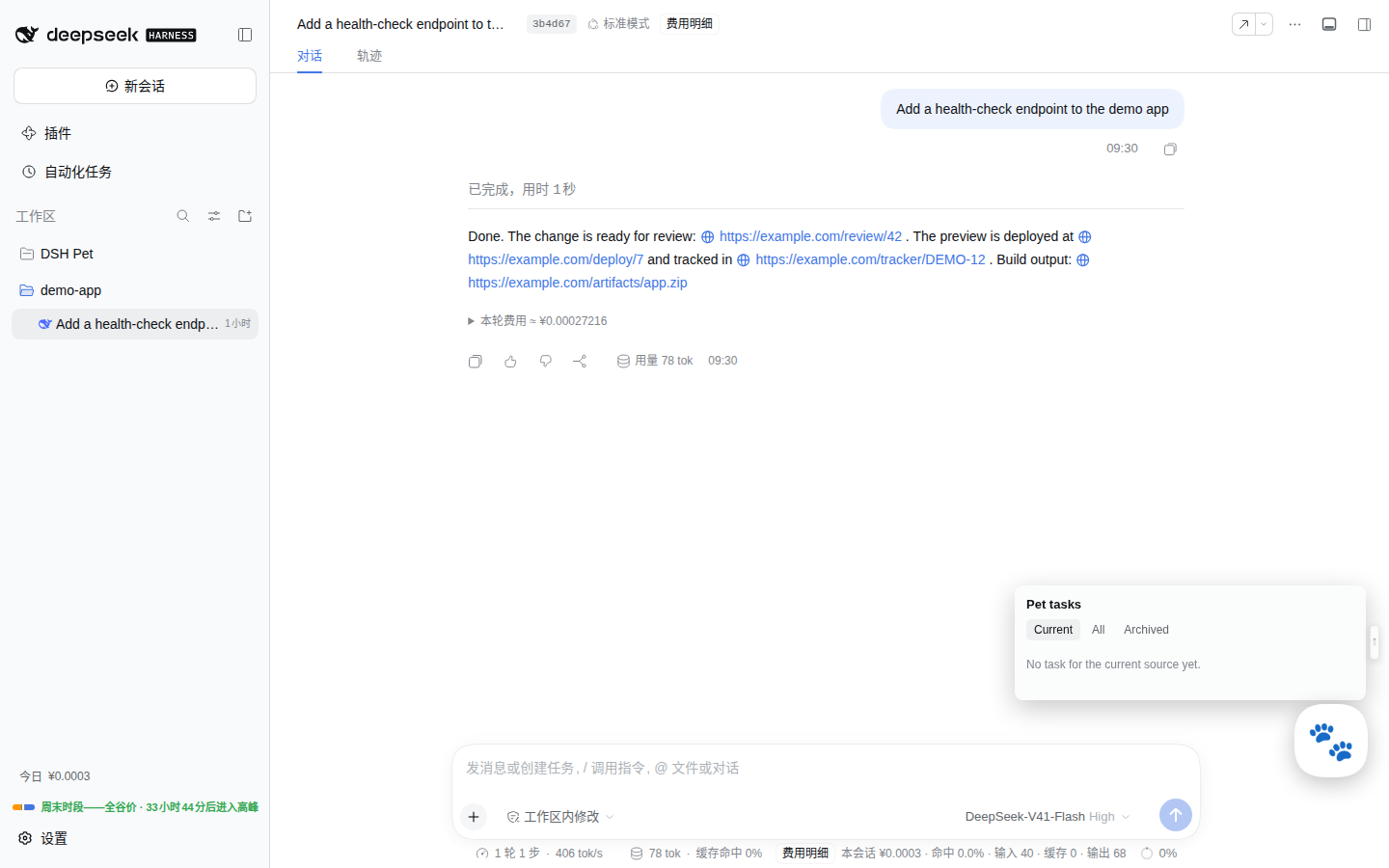Open DeepSeek-V41-Flash model selector
The image size is (1389, 868).
(x=1047, y=817)
